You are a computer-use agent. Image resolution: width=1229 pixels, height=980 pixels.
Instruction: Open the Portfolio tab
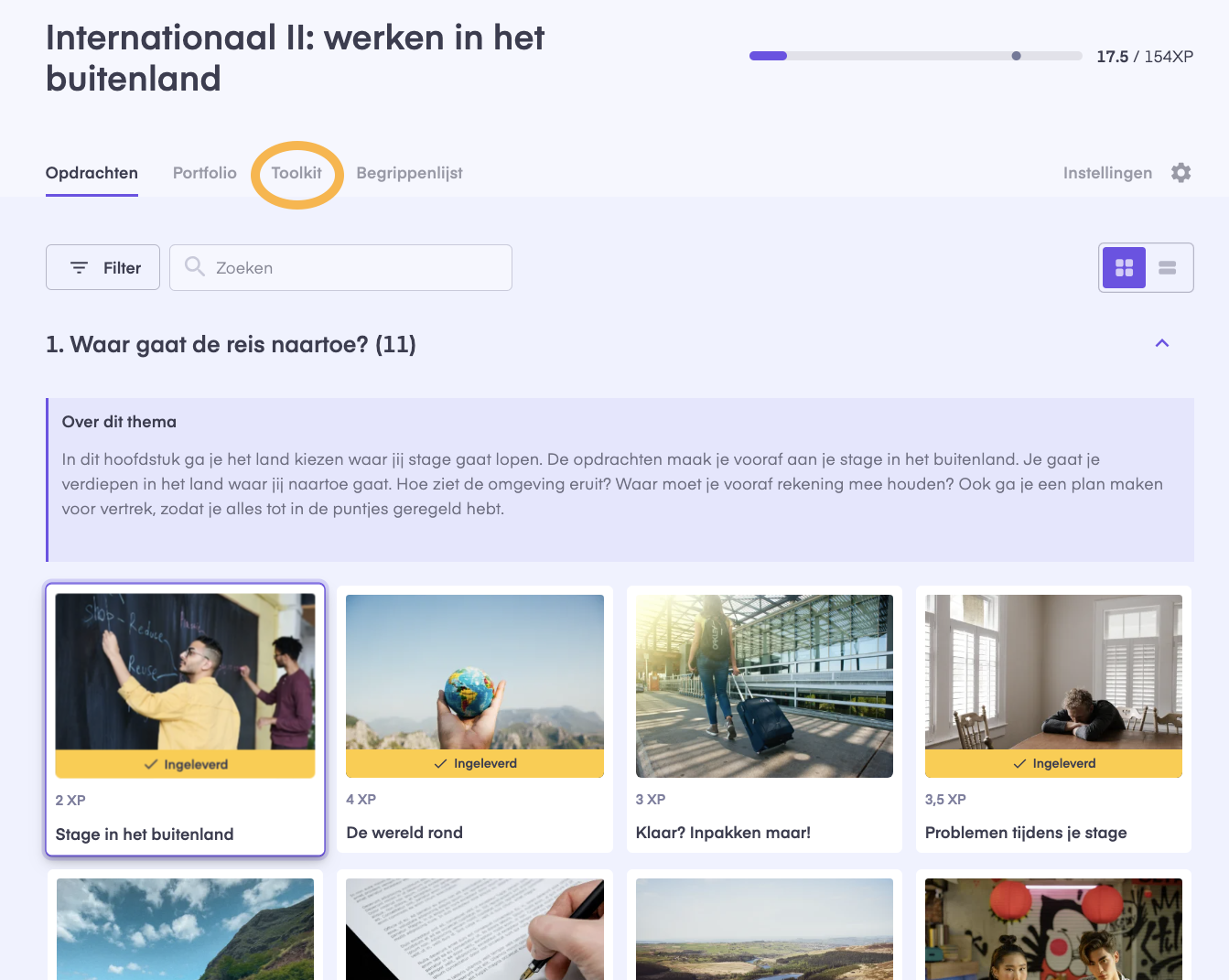click(205, 173)
